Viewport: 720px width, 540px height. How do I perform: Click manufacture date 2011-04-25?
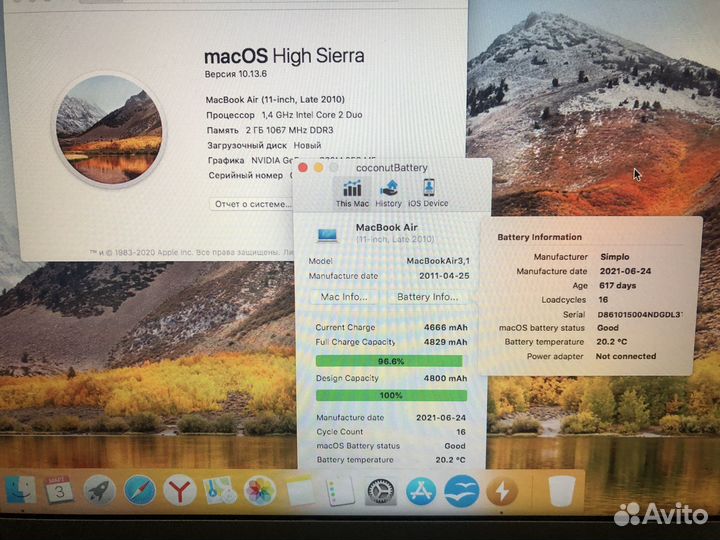click(x=444, y=276)
